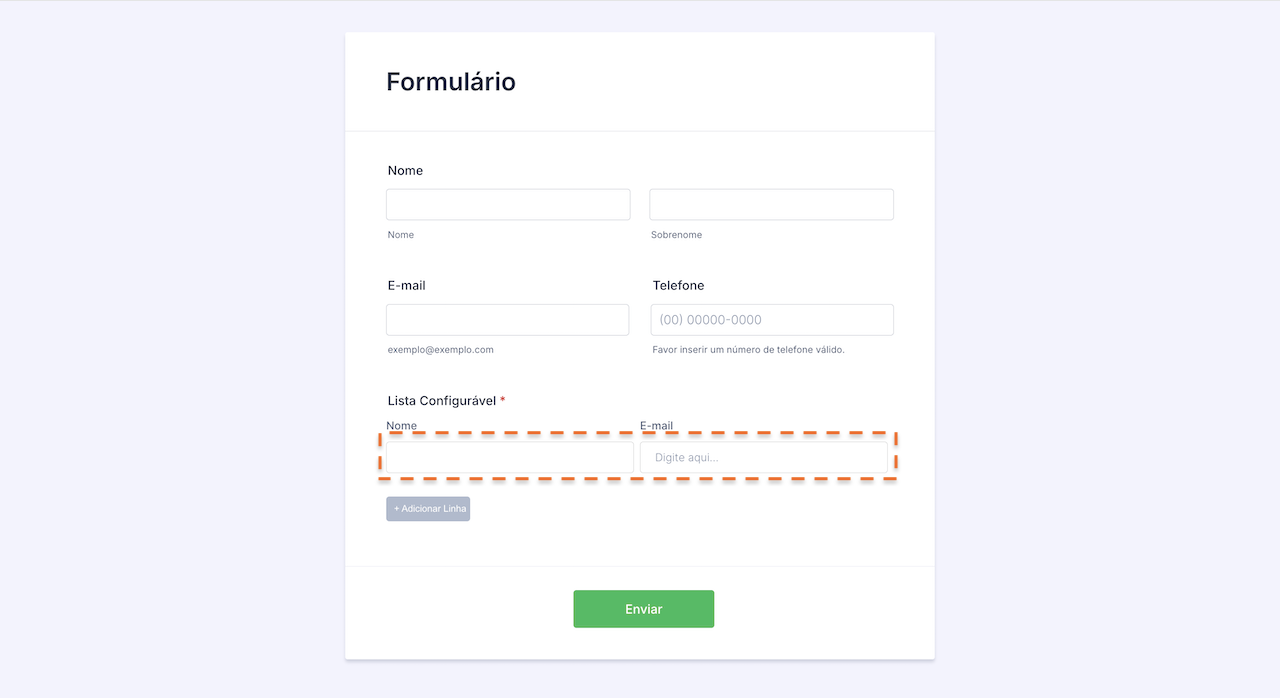This screenshot has height=698, width=1280.
Task: Click the Nome cell in Lista Configurável
Action: [510, 458]
